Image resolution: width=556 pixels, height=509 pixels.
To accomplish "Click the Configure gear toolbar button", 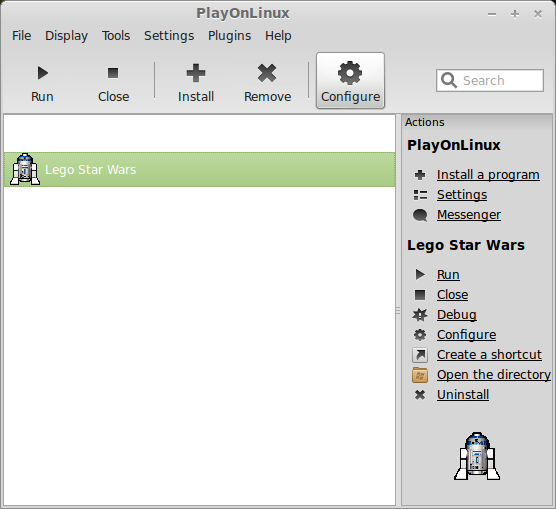I will click(350, 81).
